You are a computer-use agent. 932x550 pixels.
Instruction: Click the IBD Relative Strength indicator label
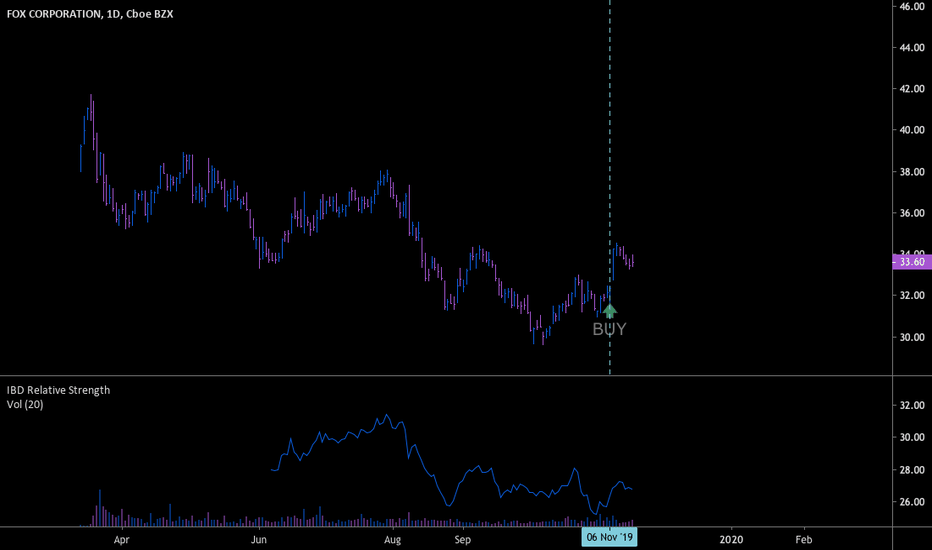click(58, 390)
